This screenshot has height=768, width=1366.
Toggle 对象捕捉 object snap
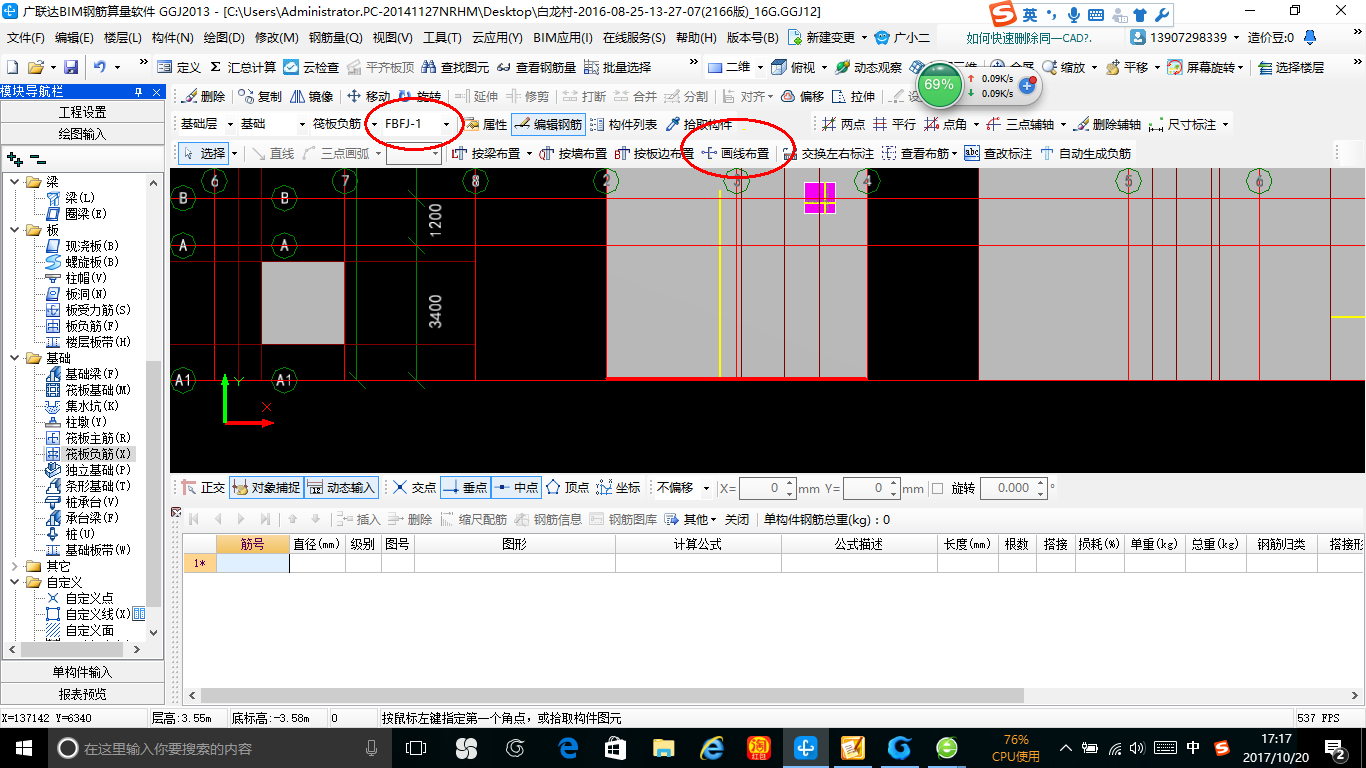[x=265, y=488]
